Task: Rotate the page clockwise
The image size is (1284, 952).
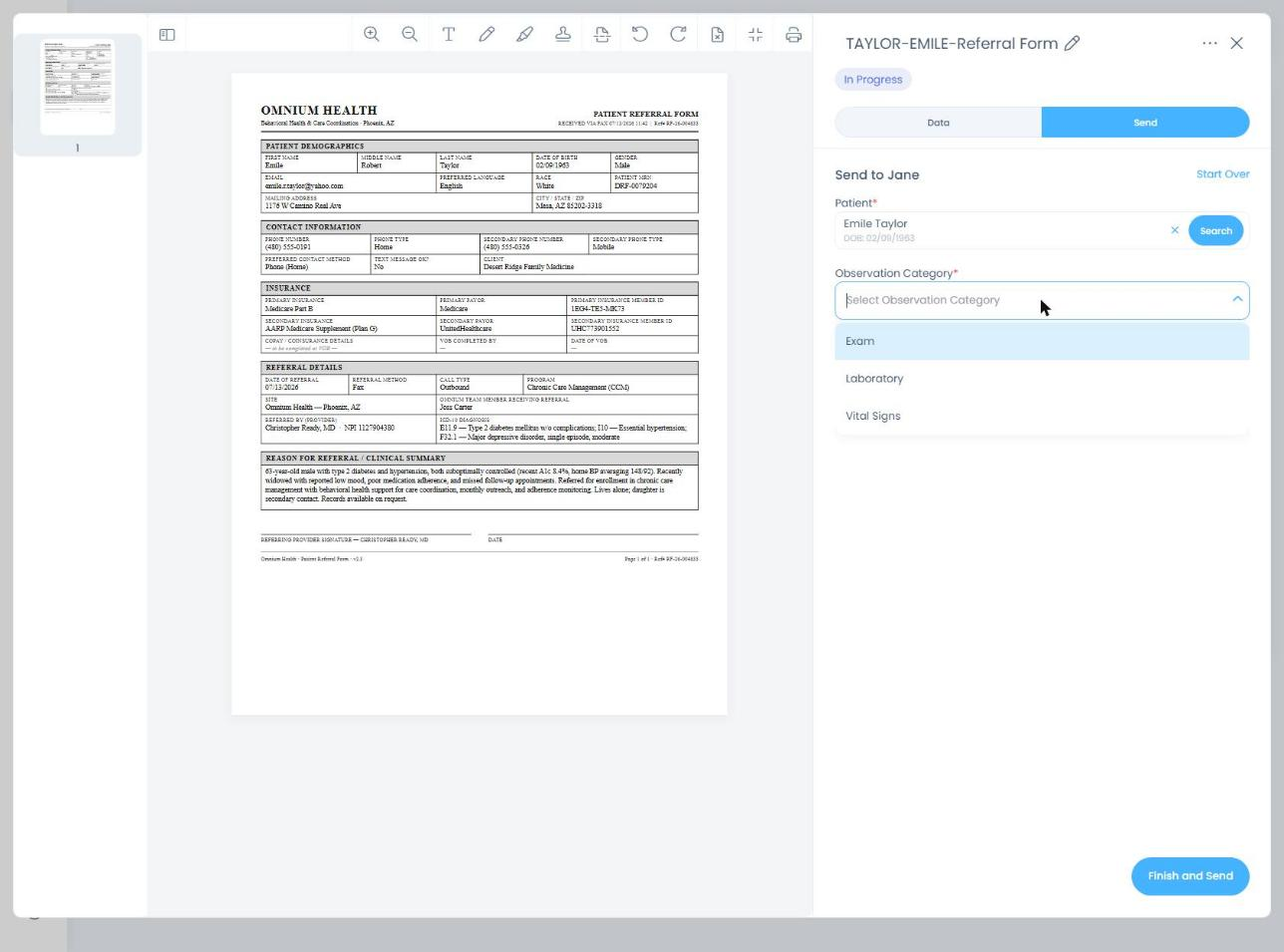Action: coord(678,34)
